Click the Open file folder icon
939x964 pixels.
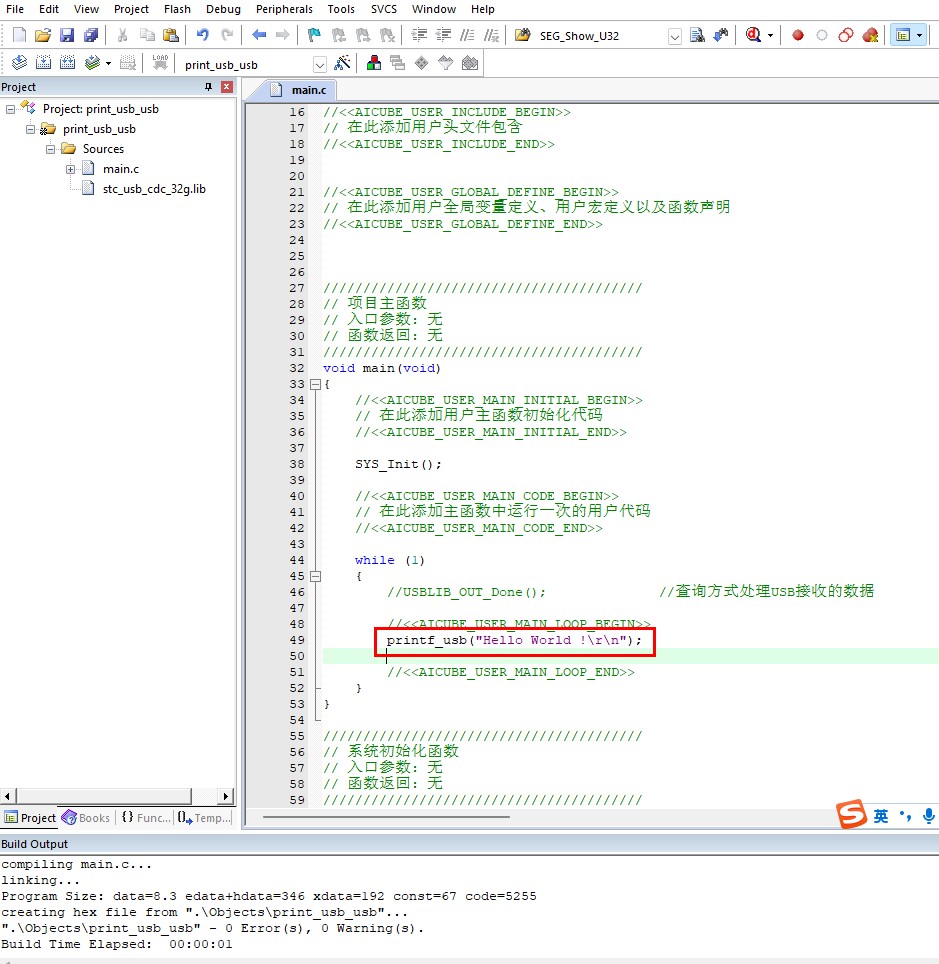[x=42, y=35]
